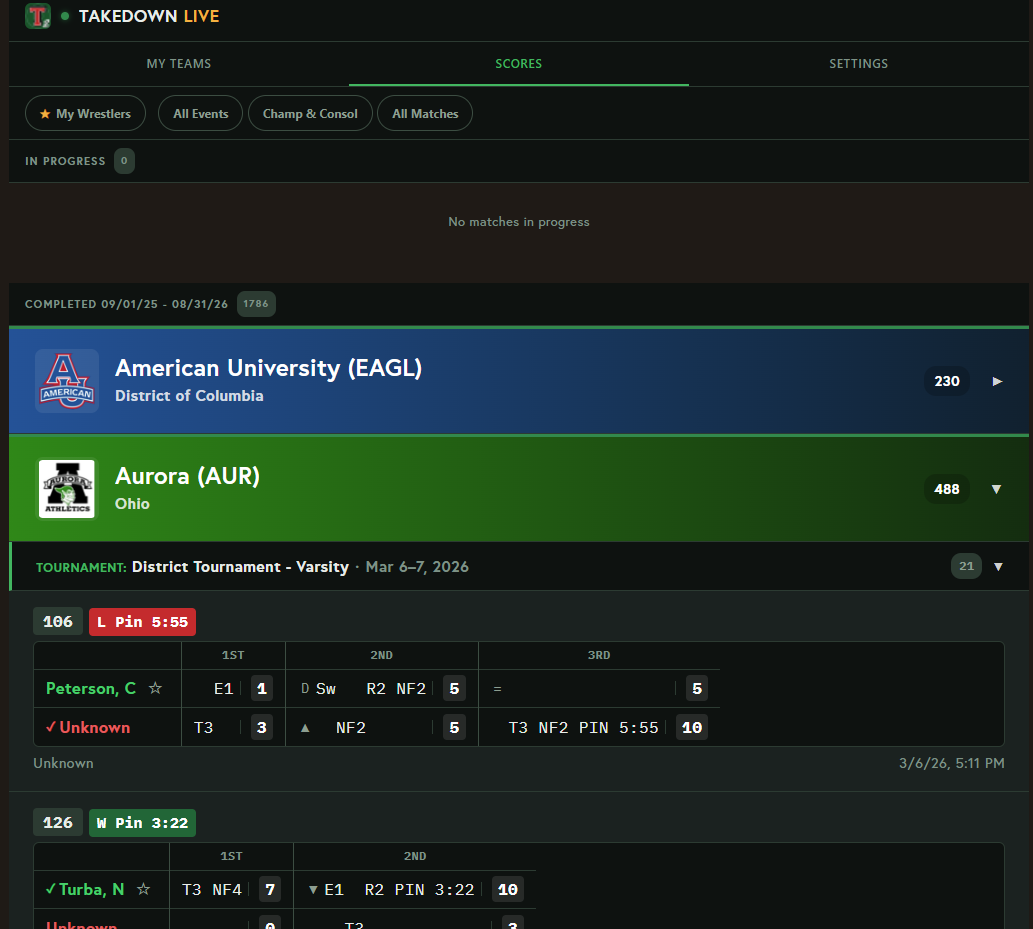The width and height of the screenshot is (1033, 929).
Task: Select the All Events filter
Action: (x=200, y=113)
